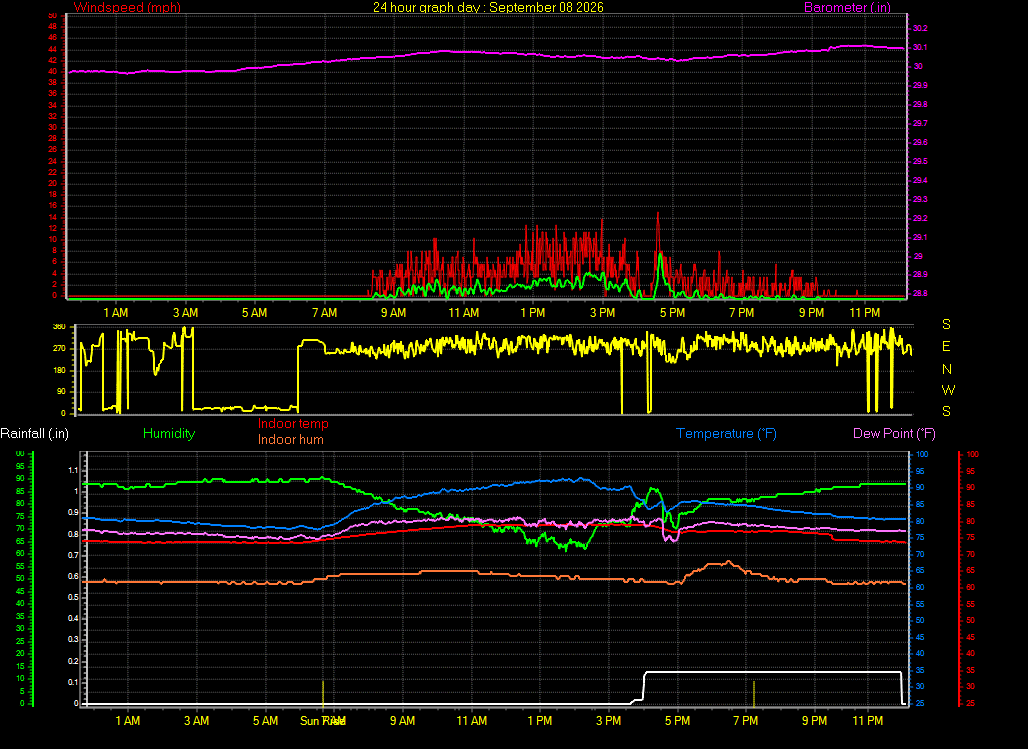Screen dimensions: 1028x749
Task: Click the "1.1" rainfall scale value
Action: point(73,470)
